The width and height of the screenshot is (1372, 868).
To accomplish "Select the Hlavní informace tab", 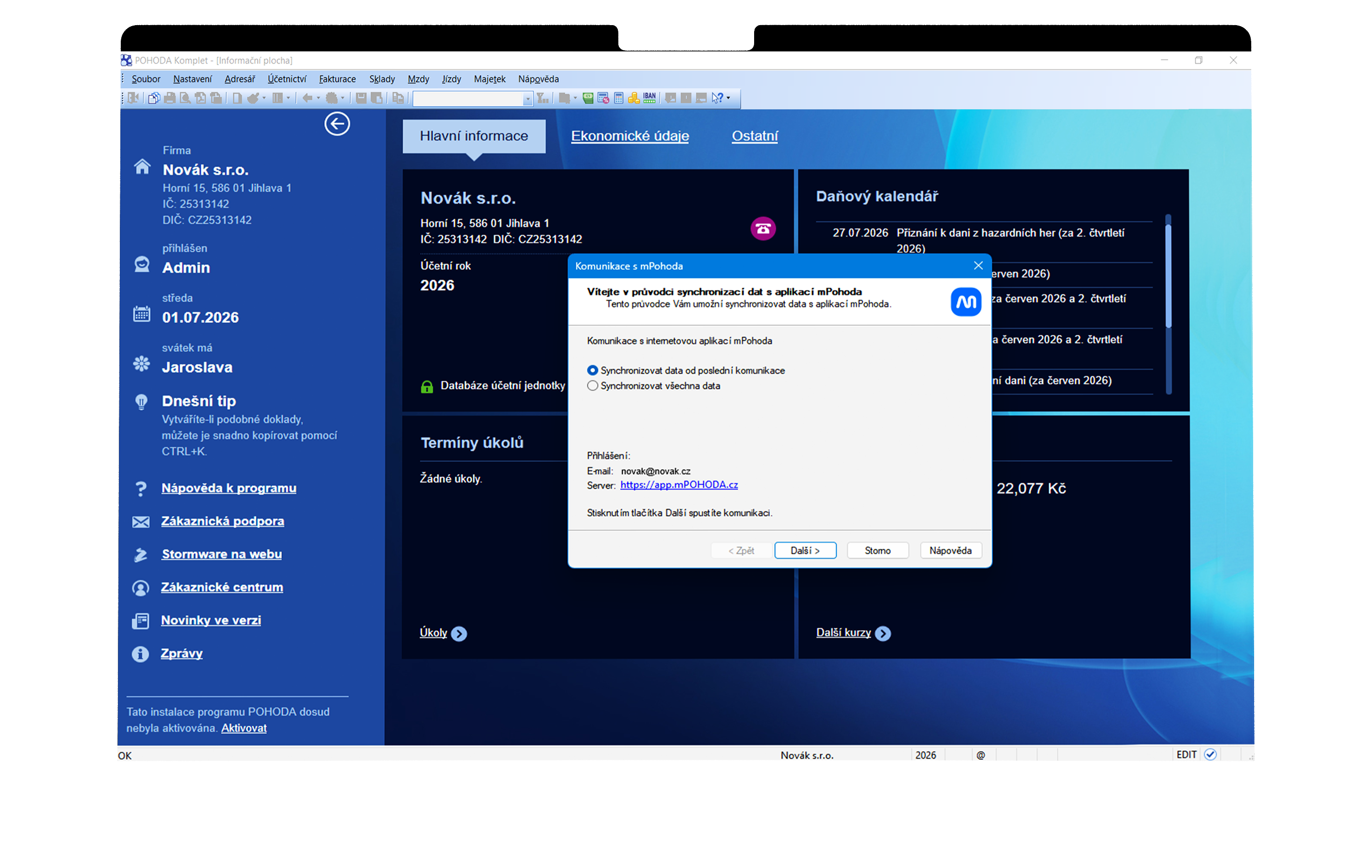I will (x=474, y=136).
